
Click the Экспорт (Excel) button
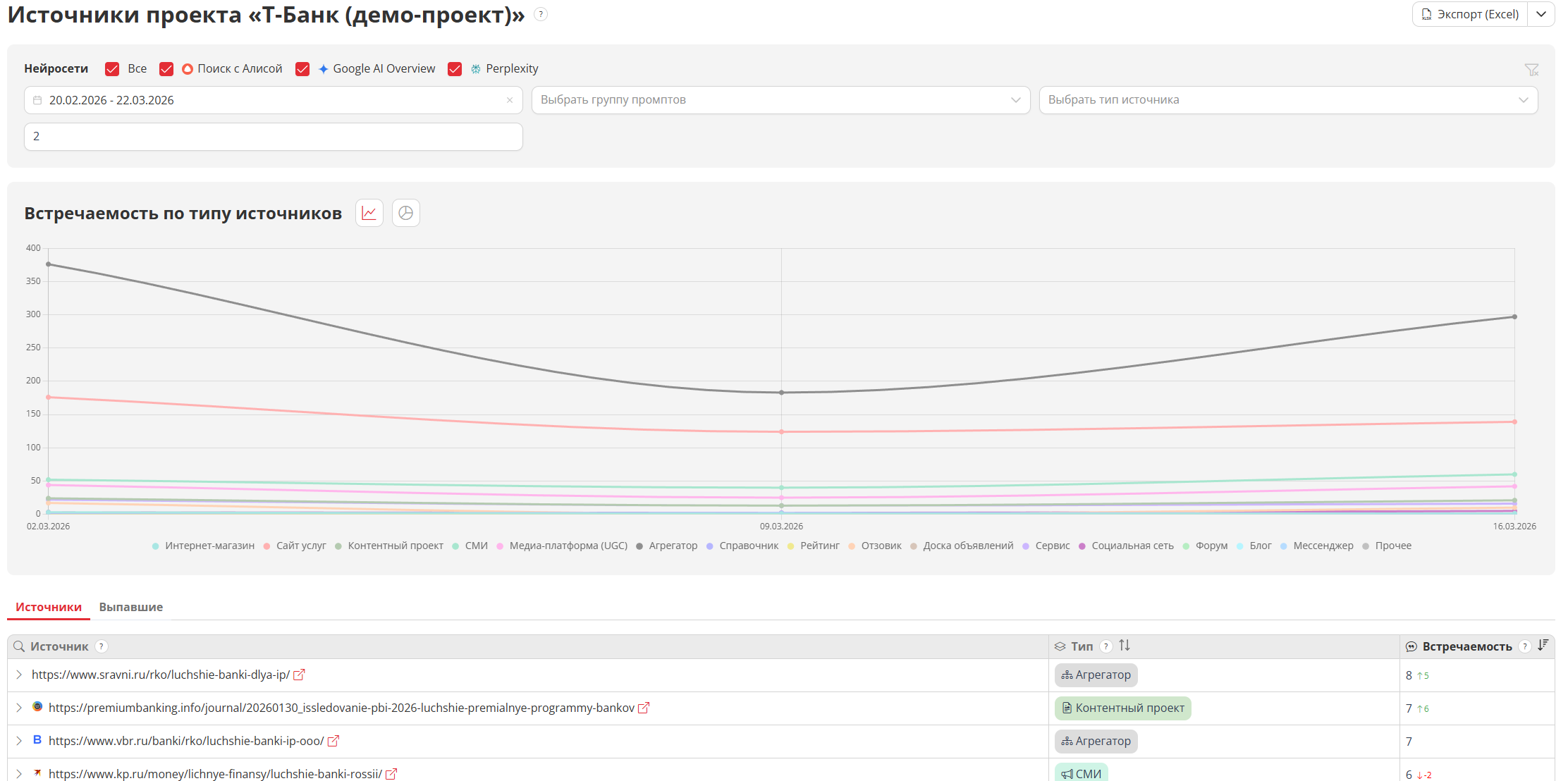1470,14
